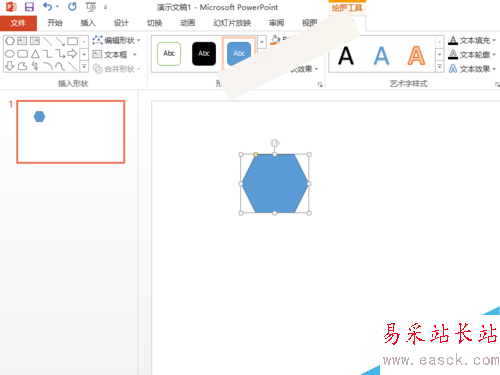This screenshot has width=500, height=375.
Task: Click the blue hexagon on the slide canvas
Action: (x=275, y=184)
